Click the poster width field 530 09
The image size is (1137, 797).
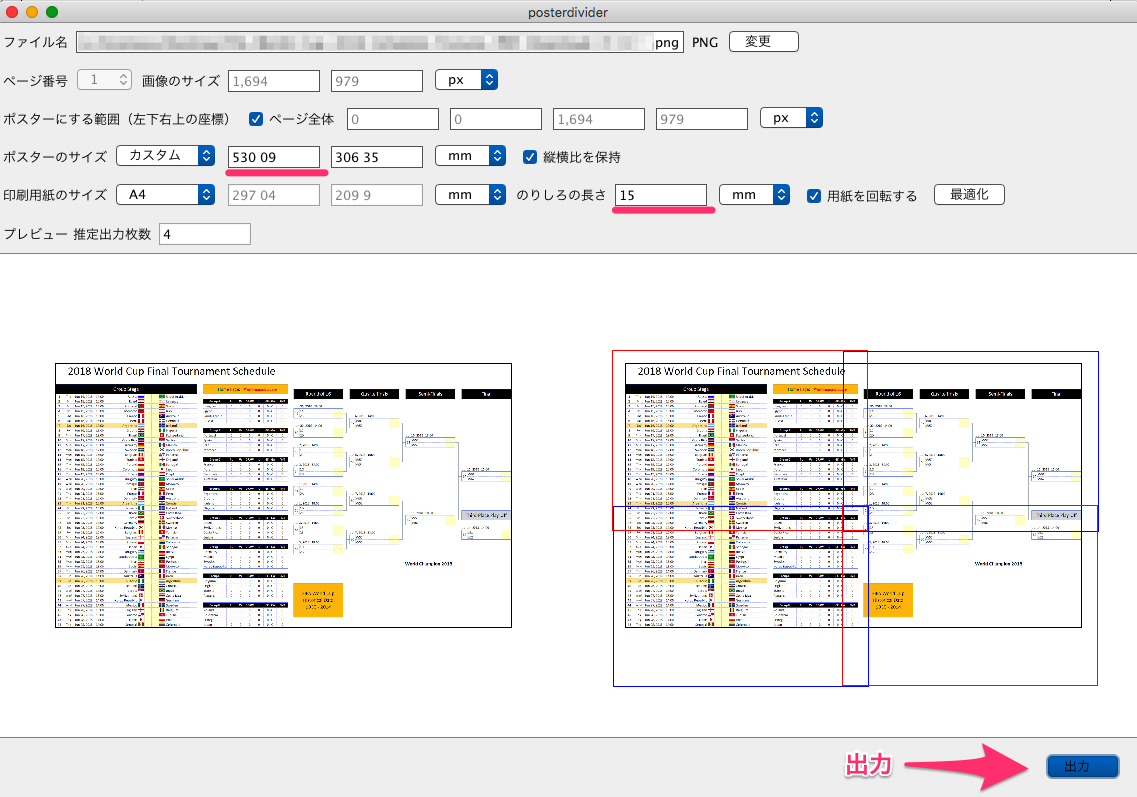point(273,157)
